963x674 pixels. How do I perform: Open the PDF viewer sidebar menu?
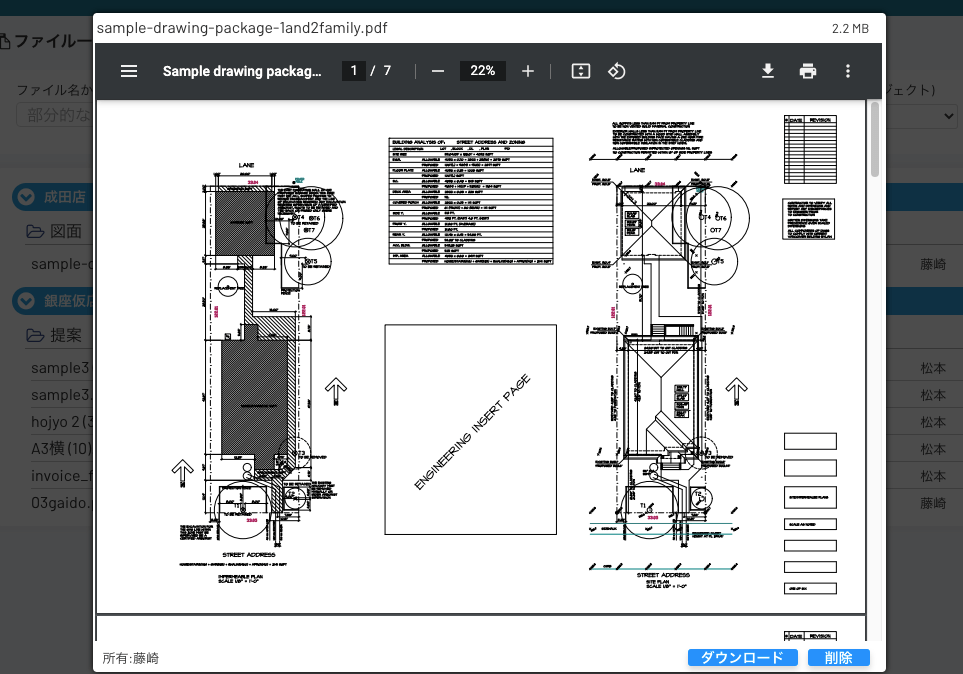coord(129,71)
